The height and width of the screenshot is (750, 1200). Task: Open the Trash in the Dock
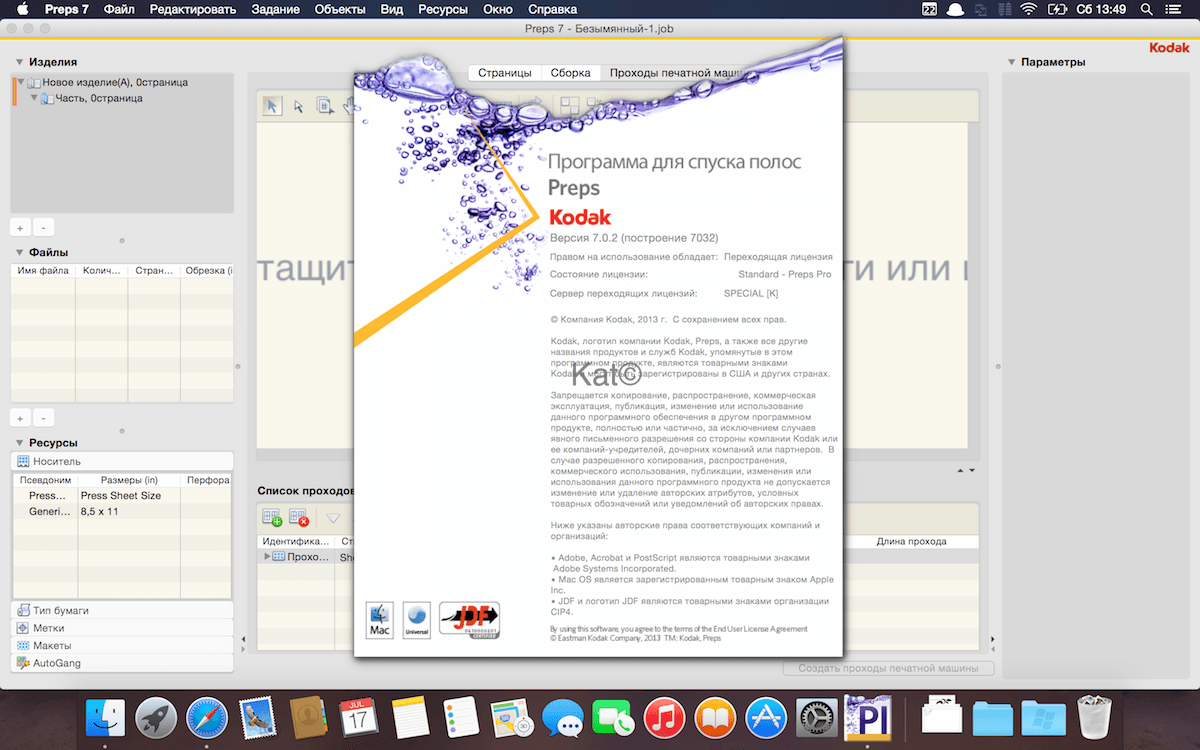click(1094, 717)
